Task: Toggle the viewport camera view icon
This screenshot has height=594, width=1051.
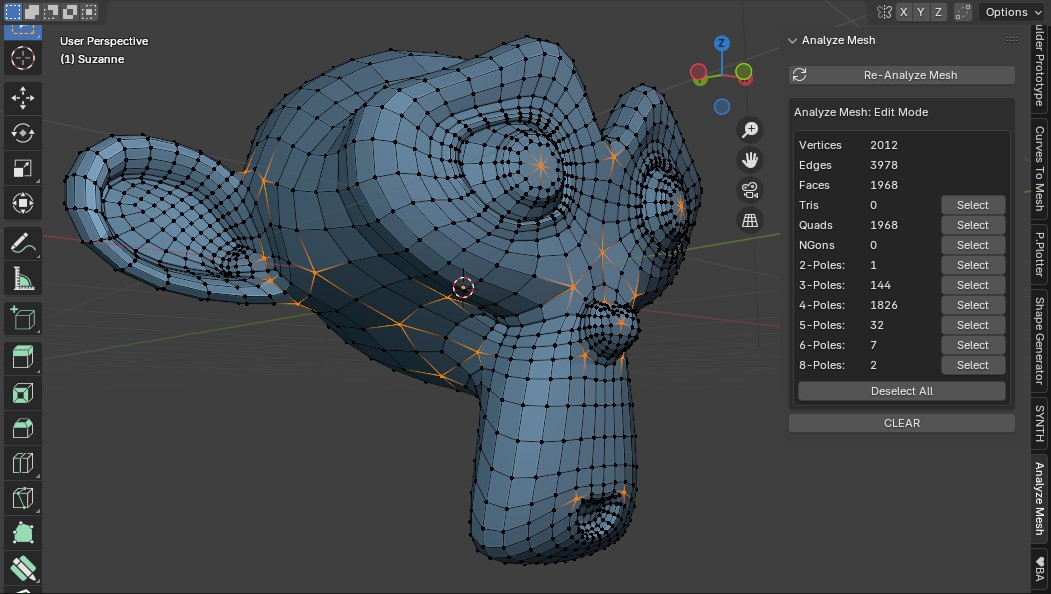Action: click(748, 189)
